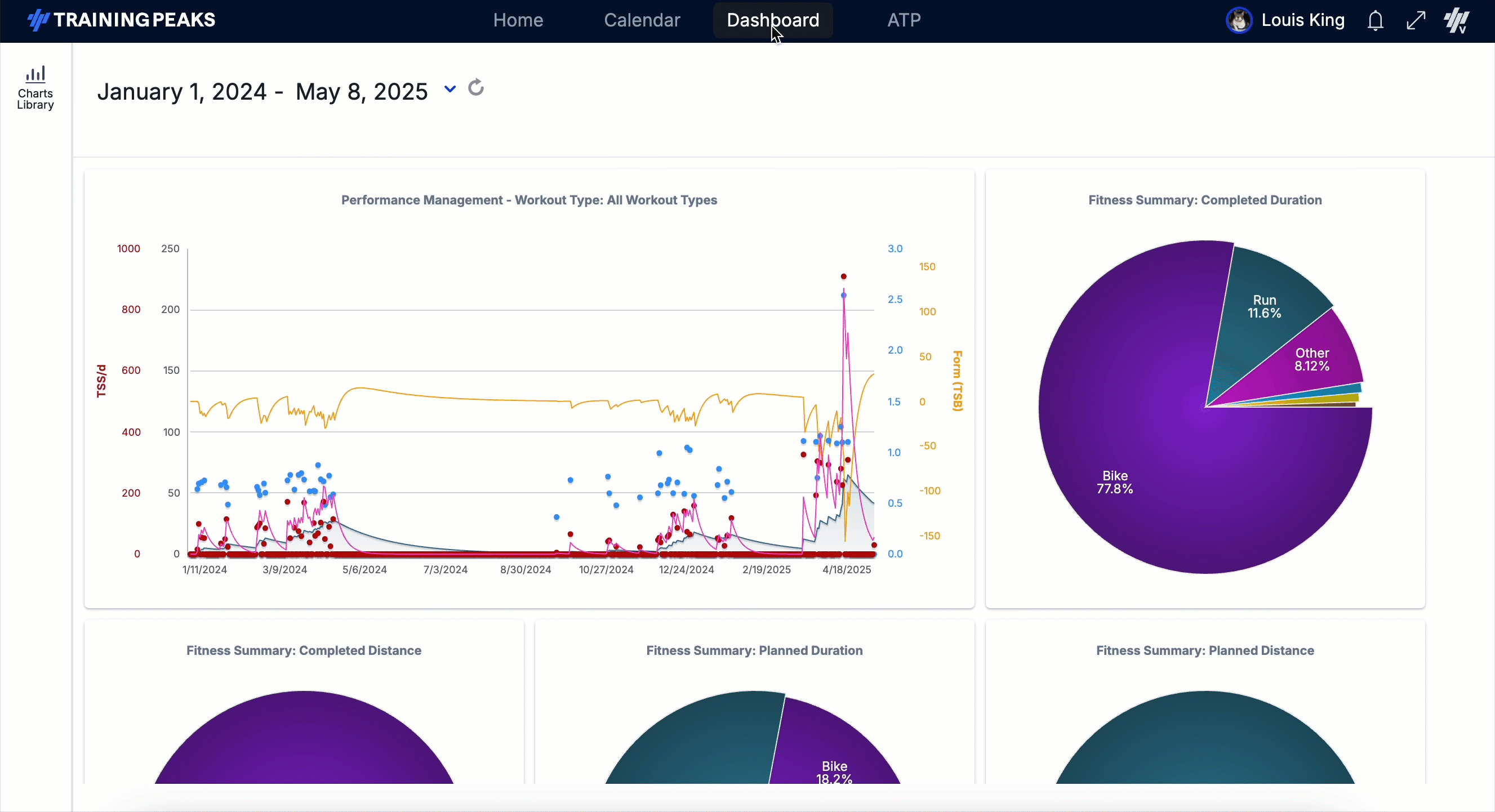
Task: Click Louis King's profile avatar
Action: (x=1239, y=20)
